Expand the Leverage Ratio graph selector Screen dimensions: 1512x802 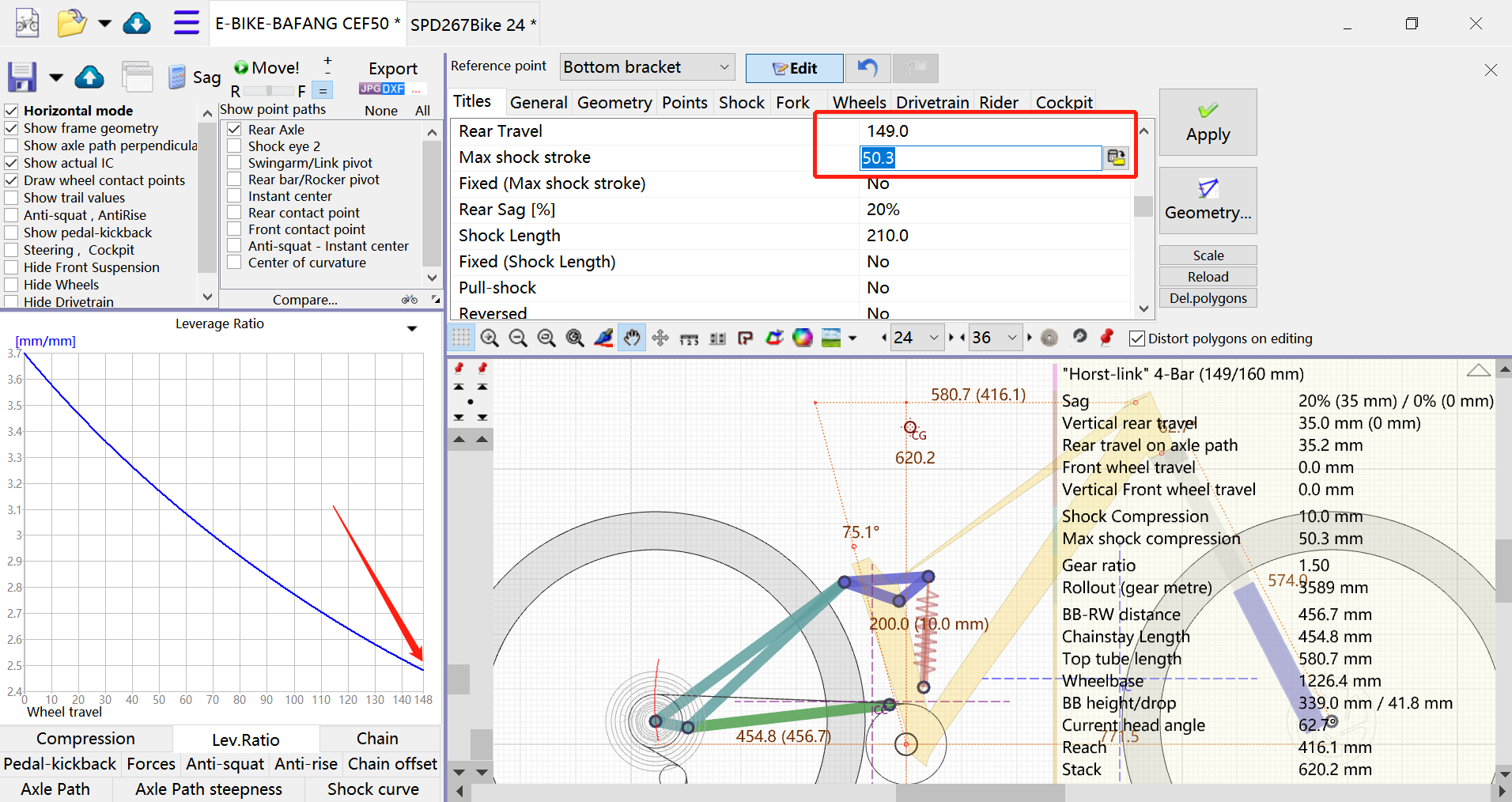[411, 327]
